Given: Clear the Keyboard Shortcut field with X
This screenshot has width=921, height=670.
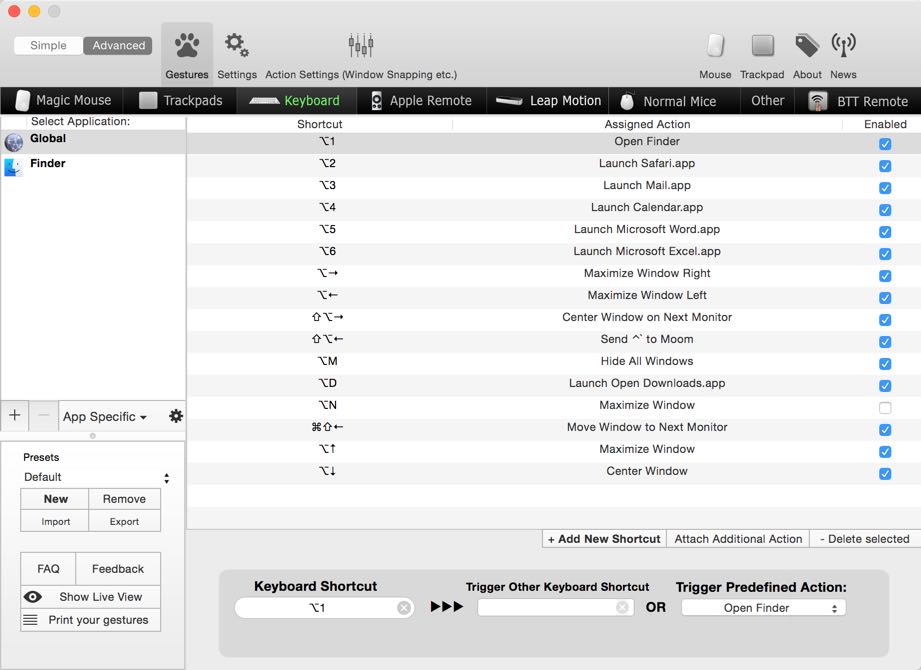Looking at the screenshot, I should 404,608.
